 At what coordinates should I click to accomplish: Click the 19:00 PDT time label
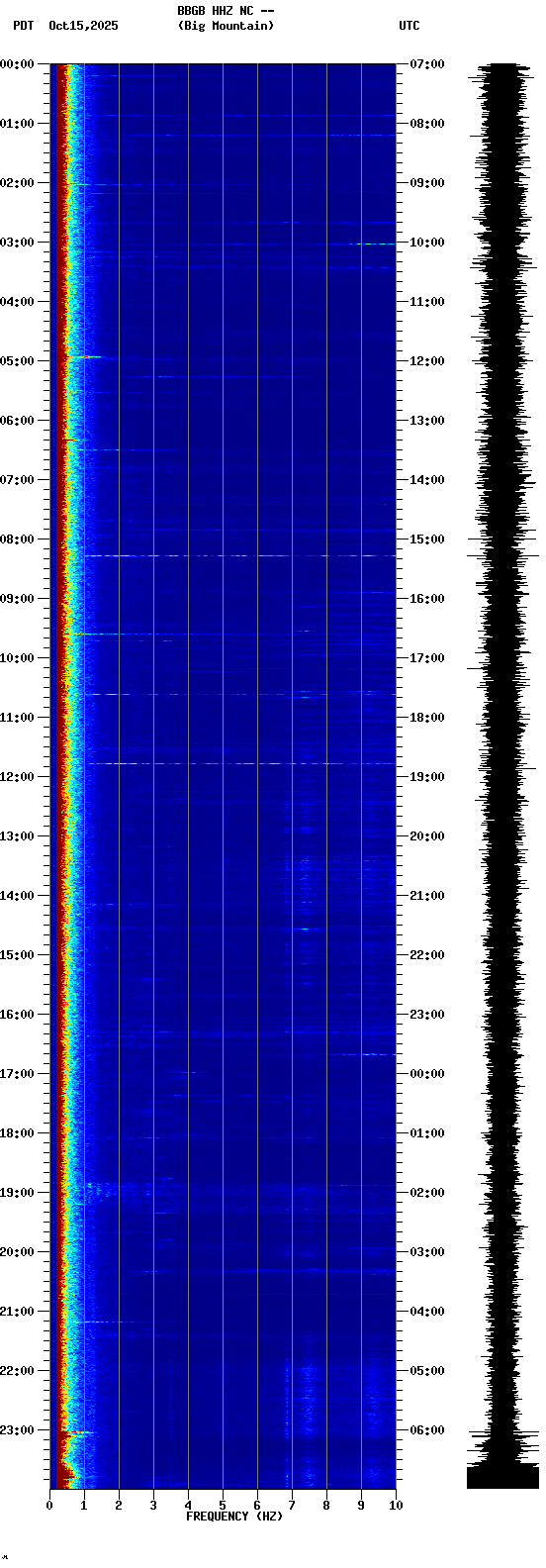17,1193
